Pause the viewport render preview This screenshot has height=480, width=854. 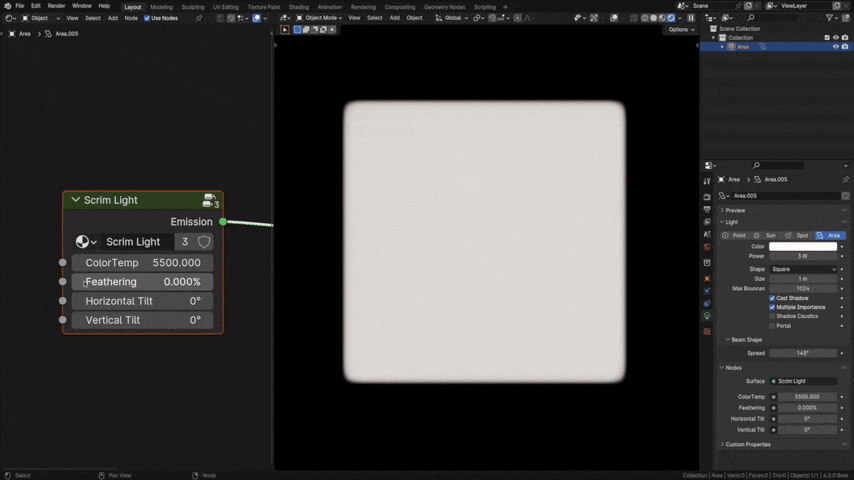691,18
